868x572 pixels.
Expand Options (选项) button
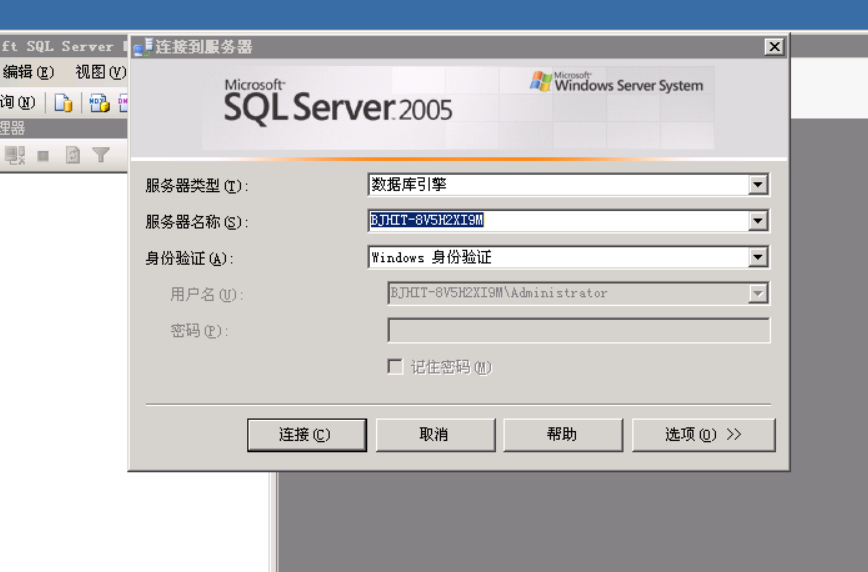click(x=703, y=435)
